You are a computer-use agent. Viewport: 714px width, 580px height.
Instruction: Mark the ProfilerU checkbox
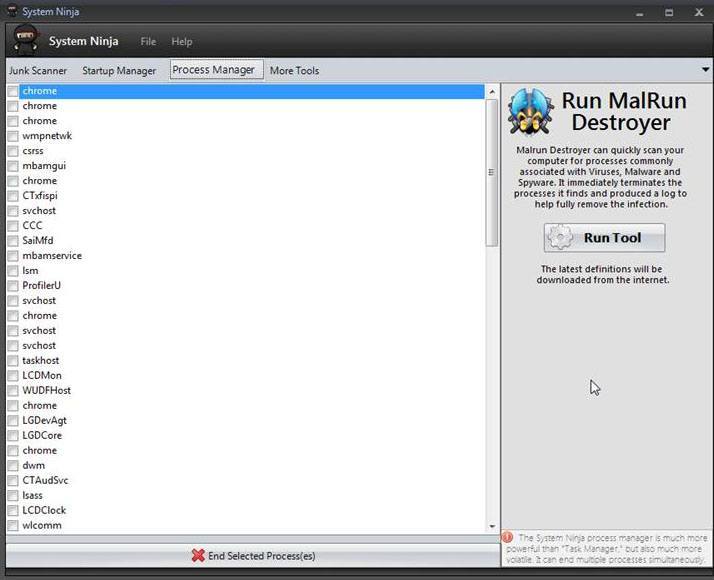[13, 286]
